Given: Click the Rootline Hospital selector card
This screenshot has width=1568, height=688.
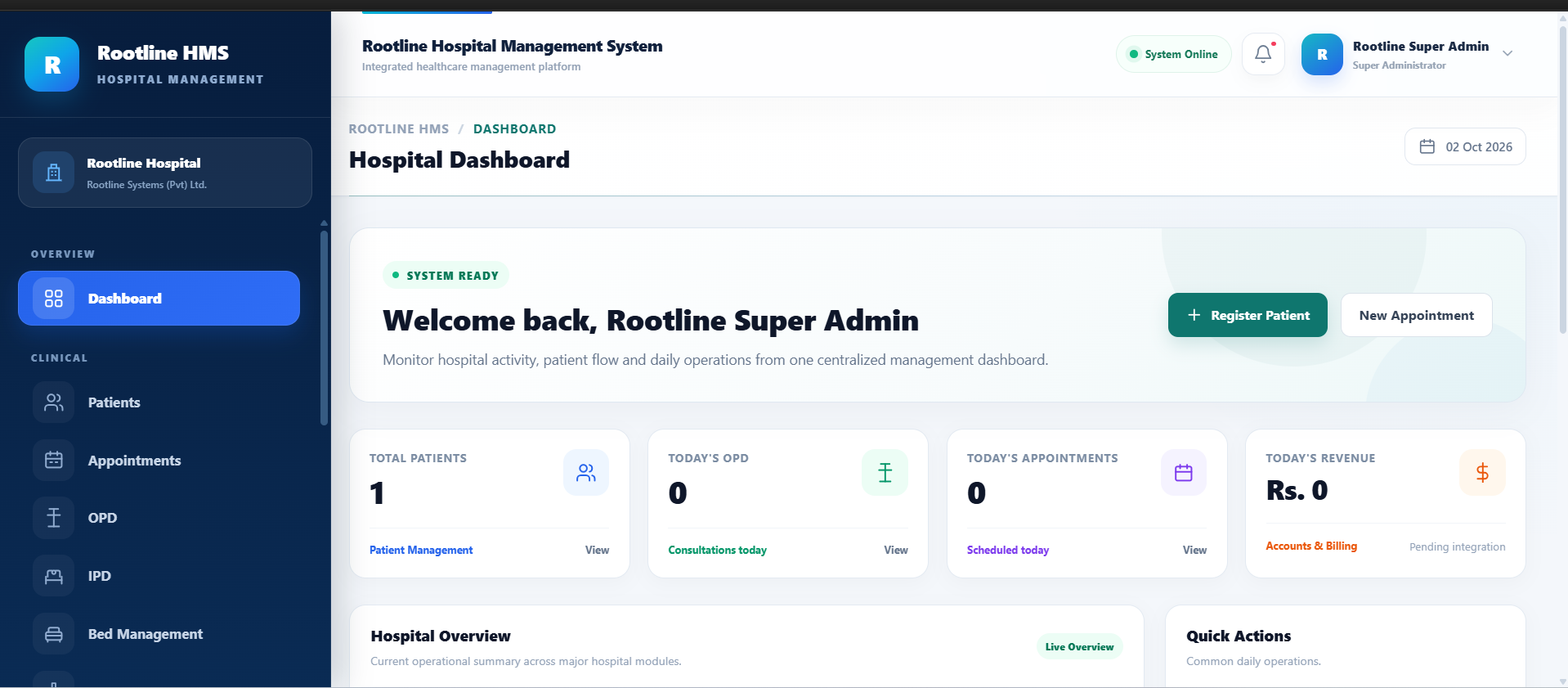Looking at the screenshot, I should 165,173.
